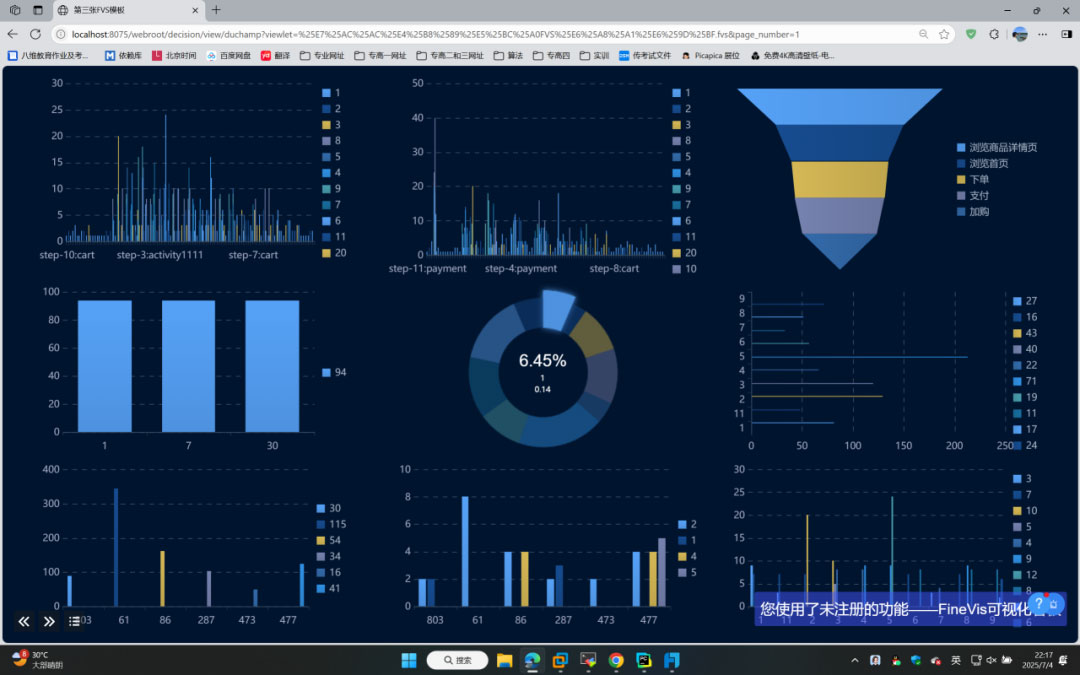Click the zoom magnifier in address bar
The image size is (1080, 675).
(x=923, y=34)
